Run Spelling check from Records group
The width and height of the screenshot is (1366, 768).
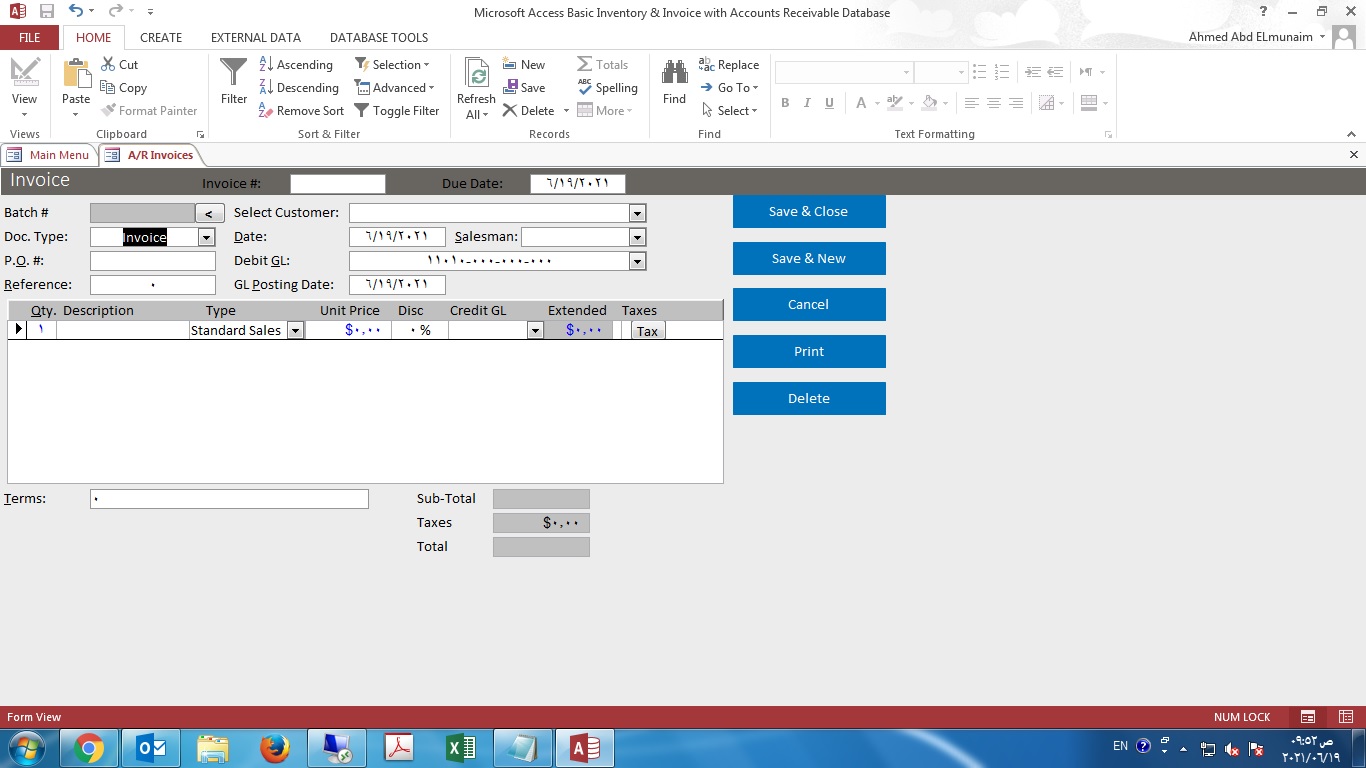point(608,88)
